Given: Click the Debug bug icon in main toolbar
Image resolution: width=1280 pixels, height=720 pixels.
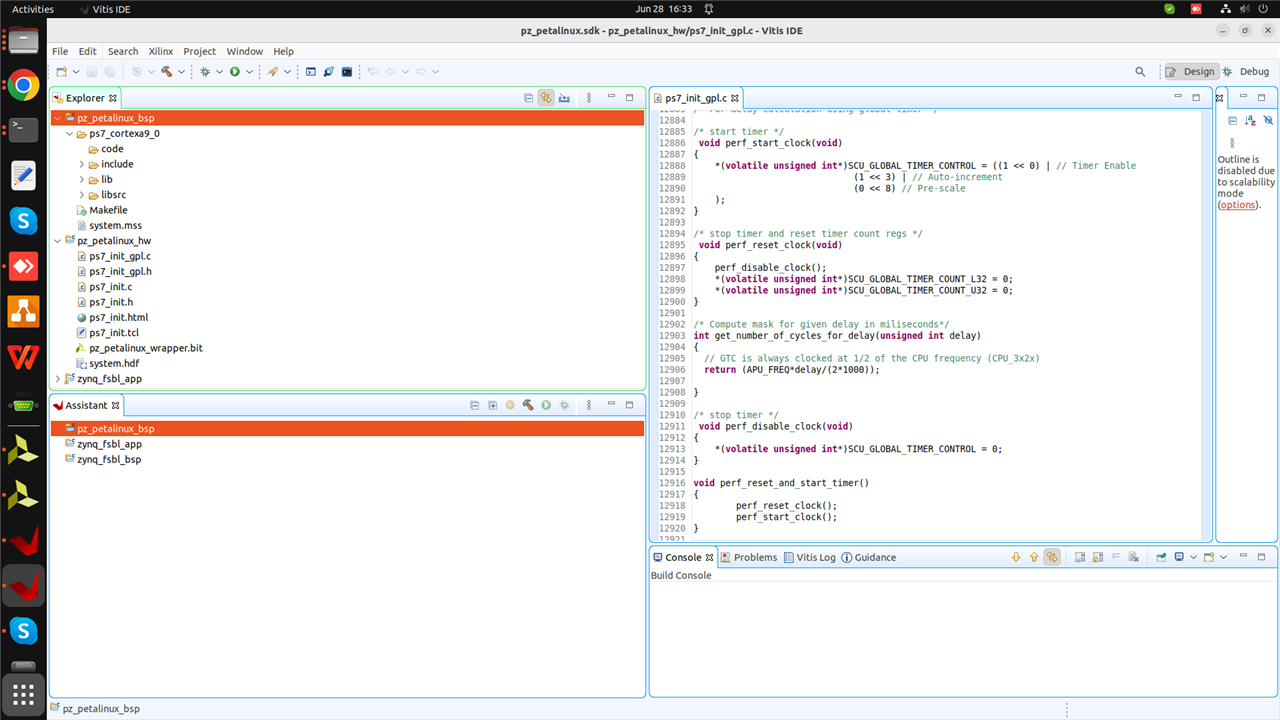Looking at the screenshot, I should 205,72.
